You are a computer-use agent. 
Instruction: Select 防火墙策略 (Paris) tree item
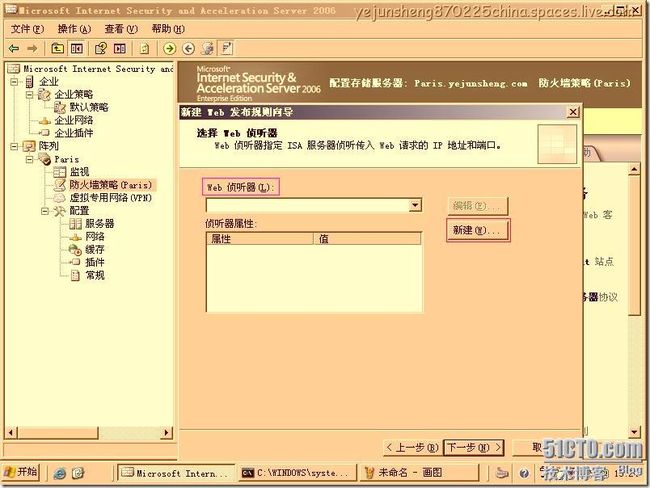(x=111, y=185)
